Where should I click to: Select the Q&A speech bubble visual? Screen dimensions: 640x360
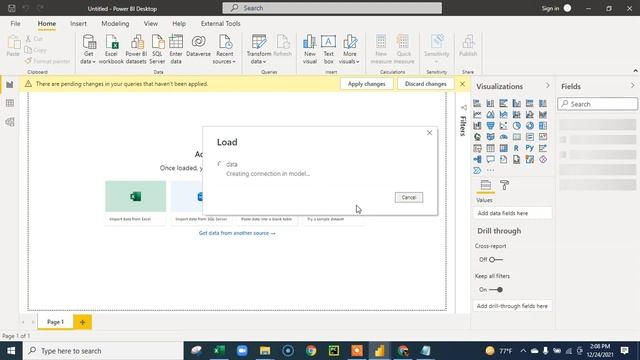tap(490, 160)
